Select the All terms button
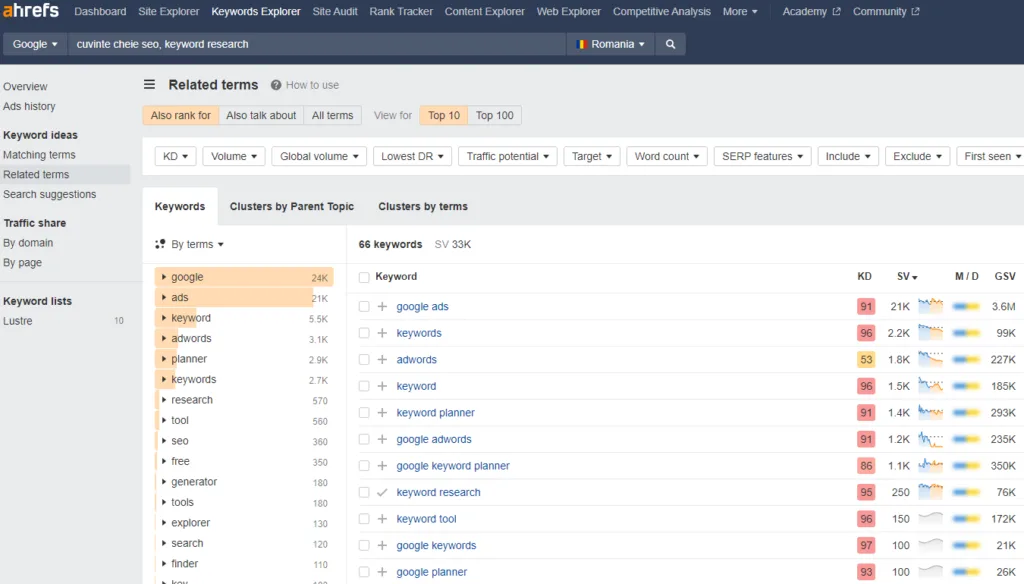The image size is (1024, 584). coord(332,115)
